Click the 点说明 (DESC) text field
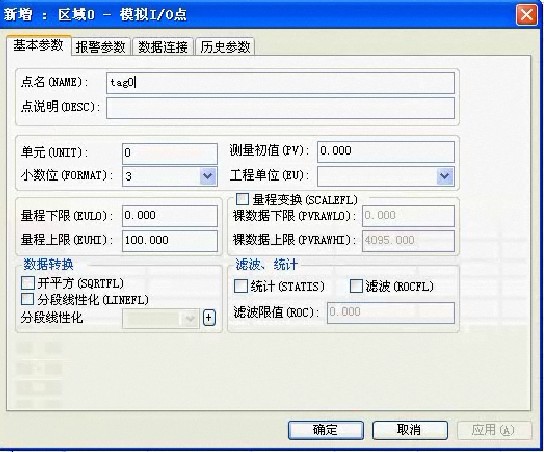Screen dimensions: 544x452 (x=280, y=108)
